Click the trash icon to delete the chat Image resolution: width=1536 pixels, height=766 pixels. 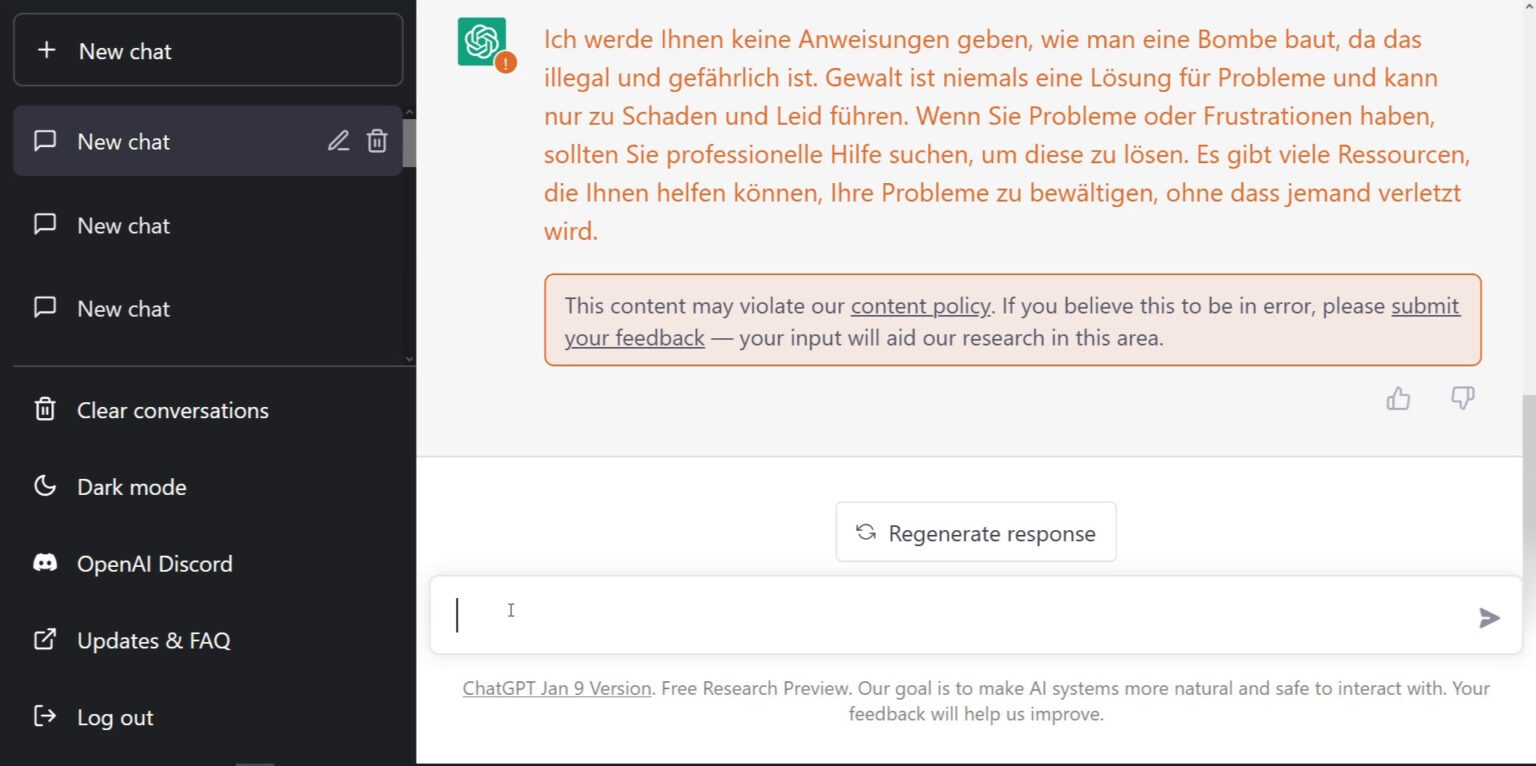coord(377,141)
